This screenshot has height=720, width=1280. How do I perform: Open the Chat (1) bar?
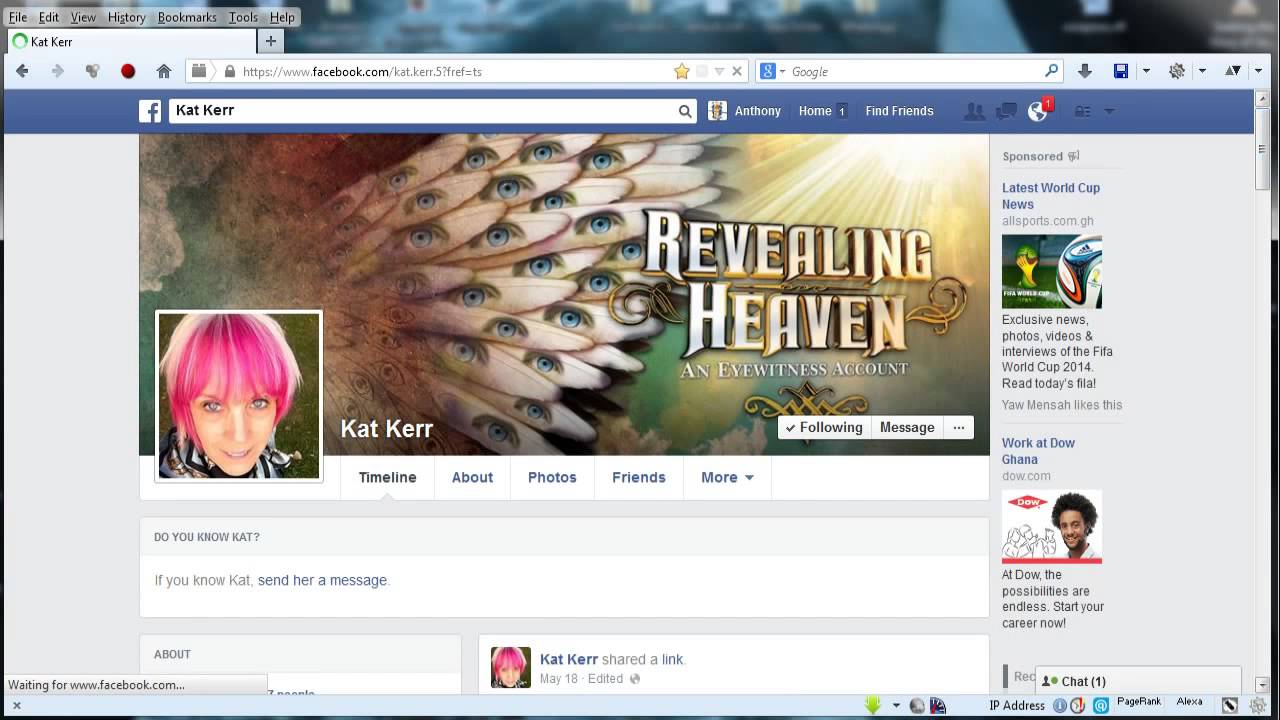(x=1138, y=681)
